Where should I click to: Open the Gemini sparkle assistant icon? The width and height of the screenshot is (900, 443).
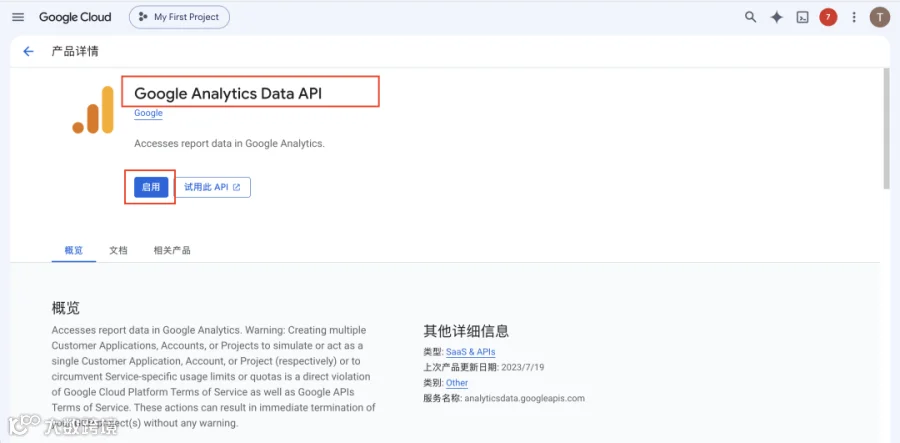click(776, 17)
